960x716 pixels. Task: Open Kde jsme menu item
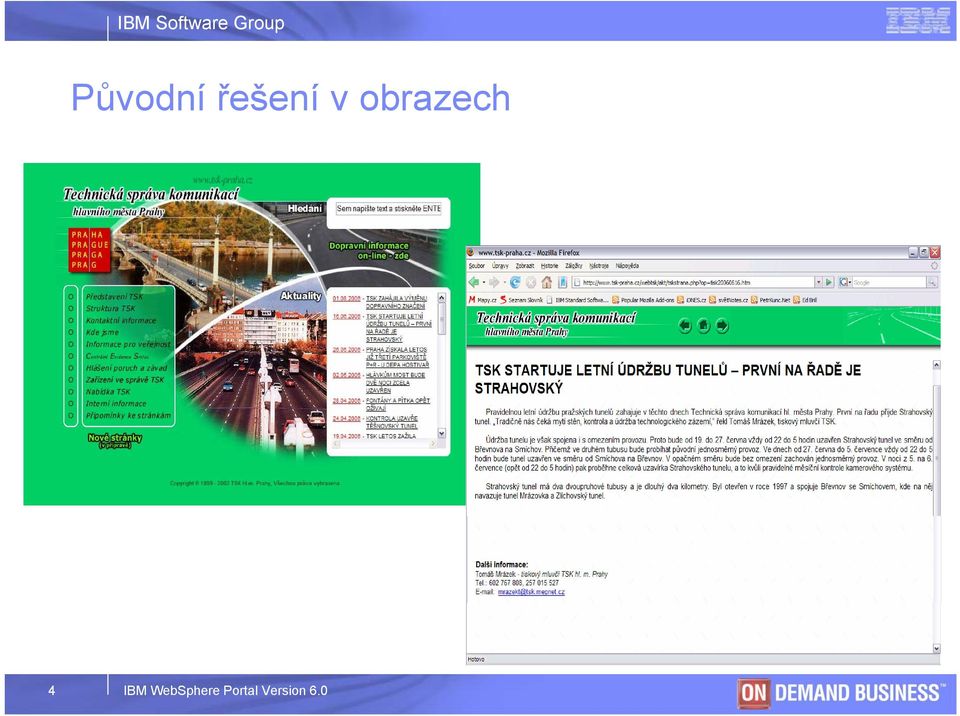(102, 332)
